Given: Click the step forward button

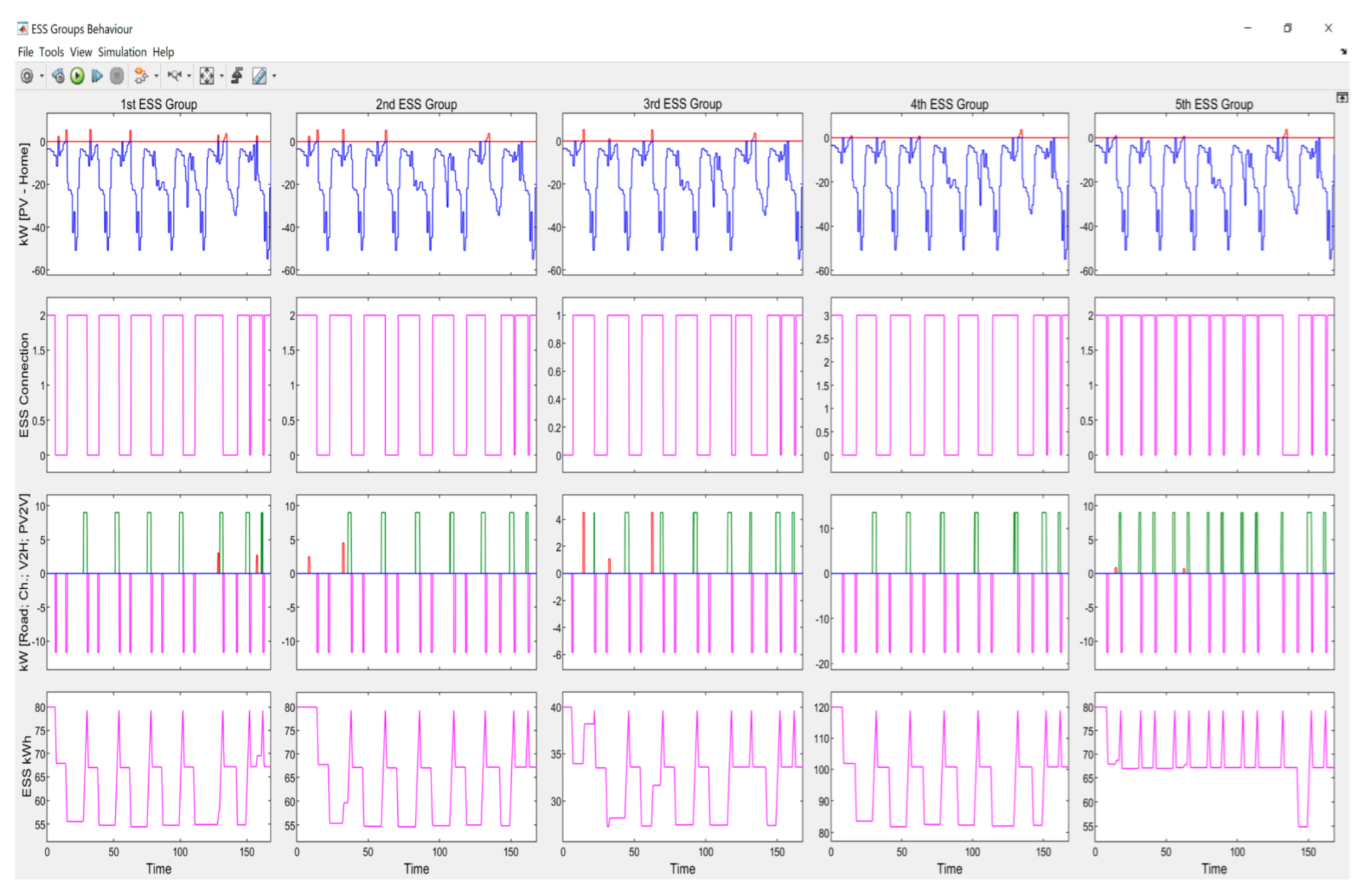Looking at the screenshot, I should 97,76.
